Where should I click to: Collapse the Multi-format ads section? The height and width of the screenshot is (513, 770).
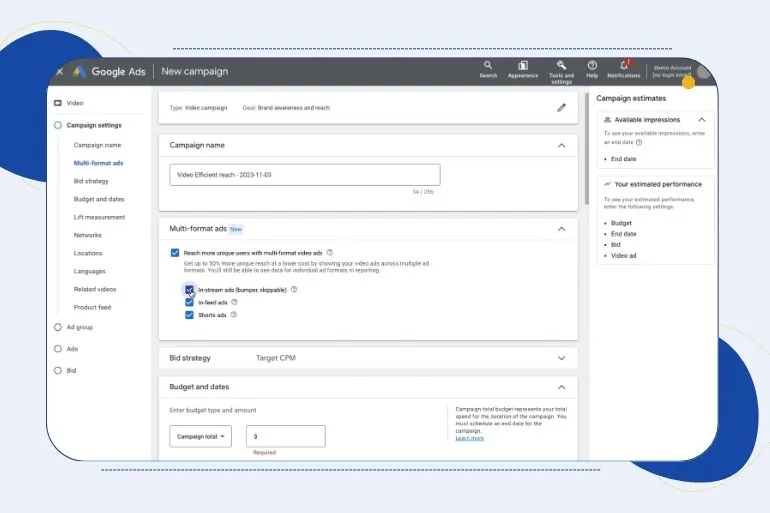point(561,229)
